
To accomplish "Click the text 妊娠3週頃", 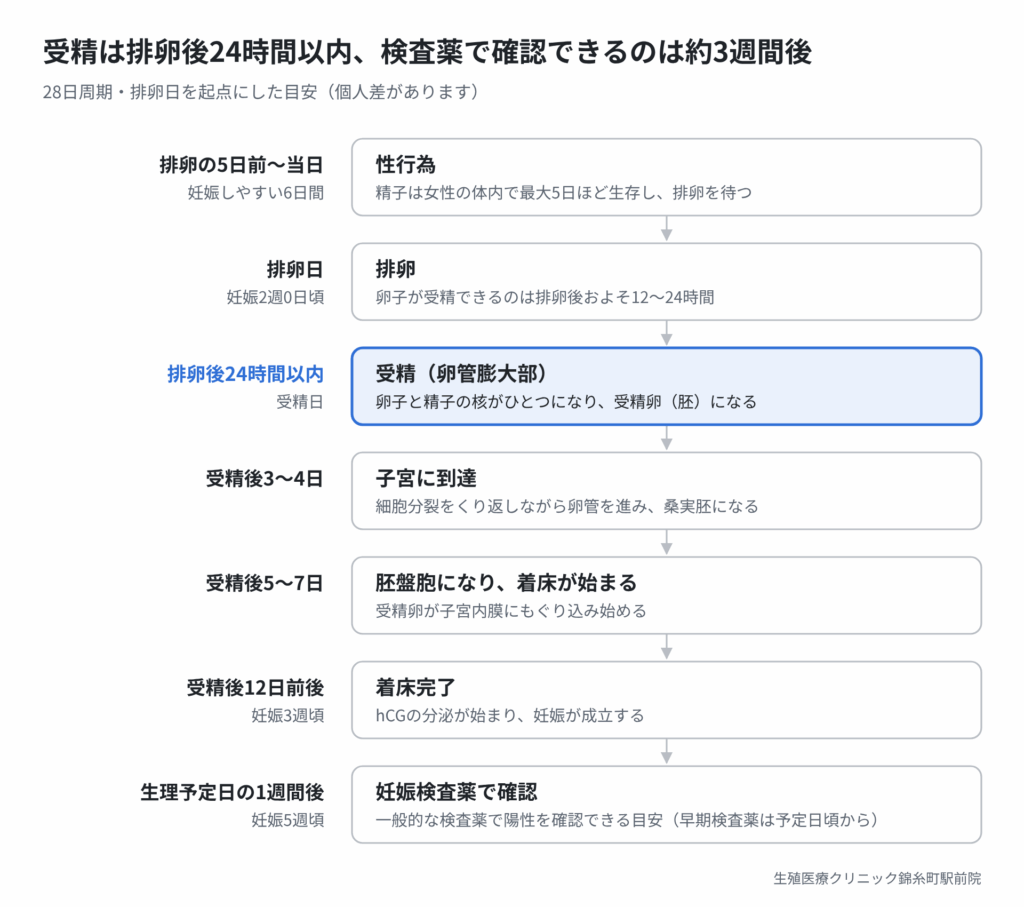I will pyautogui.click(x=288, y=715).
